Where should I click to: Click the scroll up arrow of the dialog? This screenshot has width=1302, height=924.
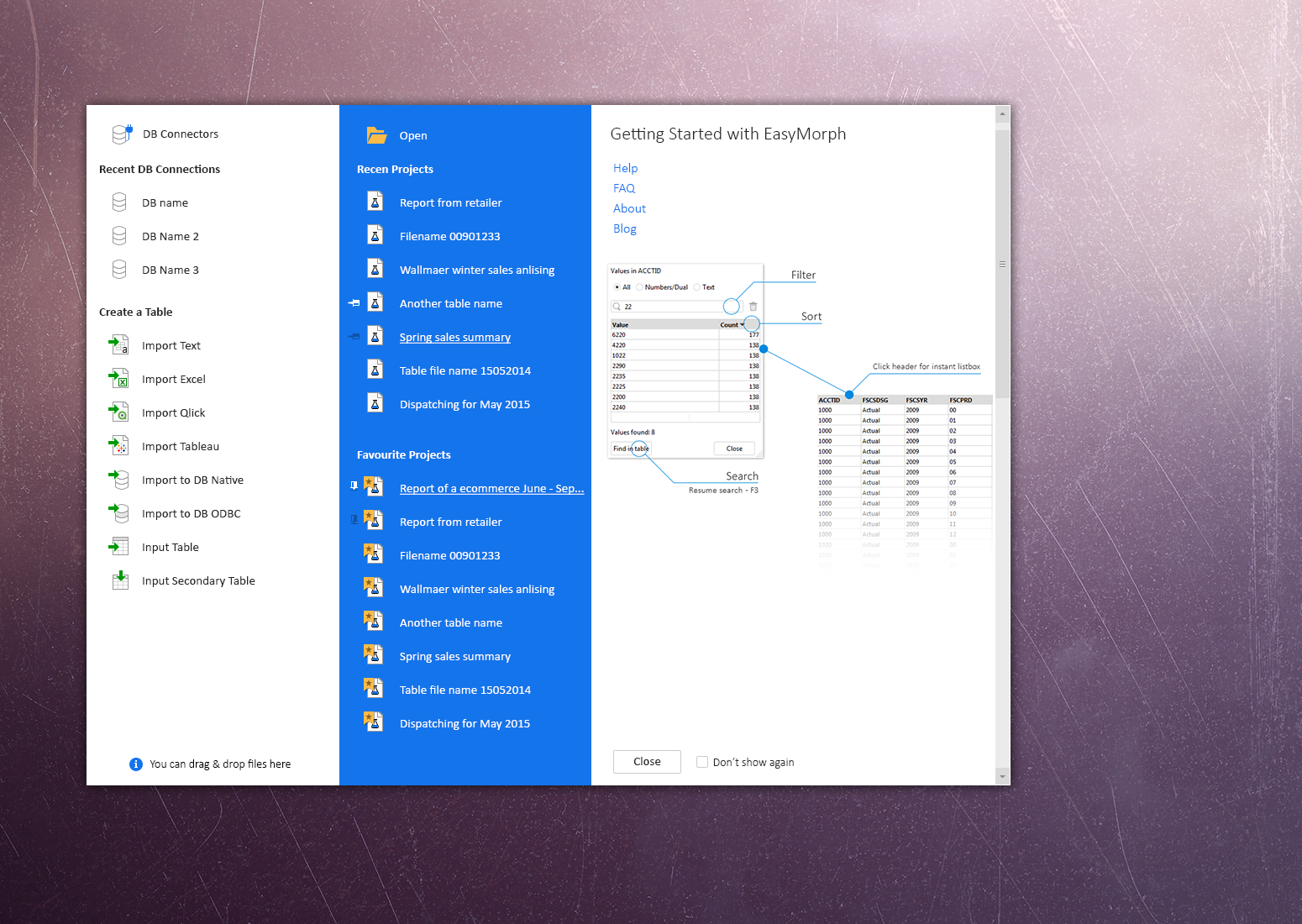click(x=1002, y=113)
